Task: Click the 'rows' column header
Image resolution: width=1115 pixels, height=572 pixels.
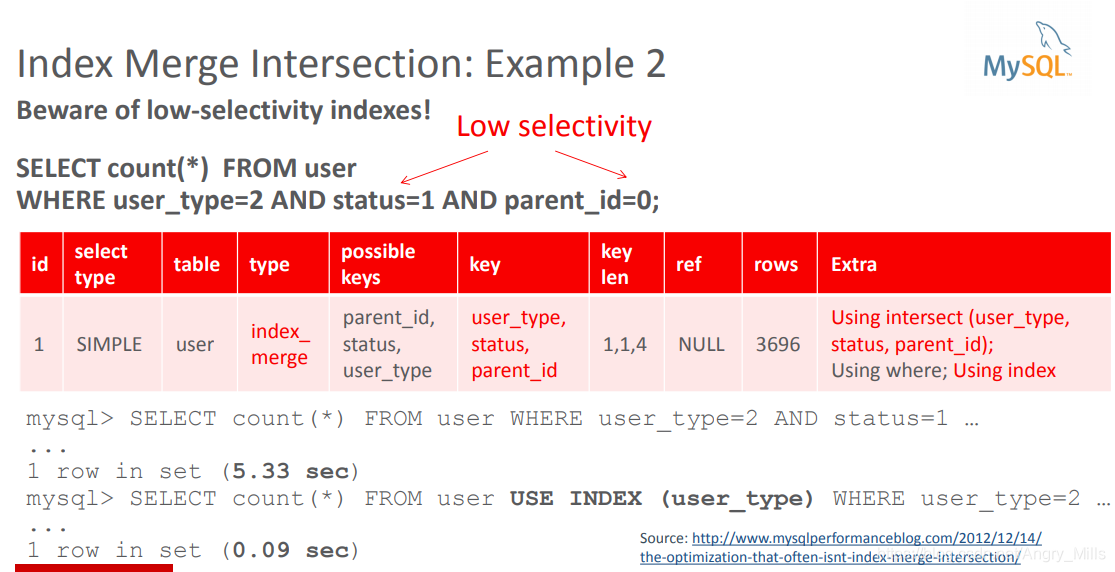Action: pos(779,264)
